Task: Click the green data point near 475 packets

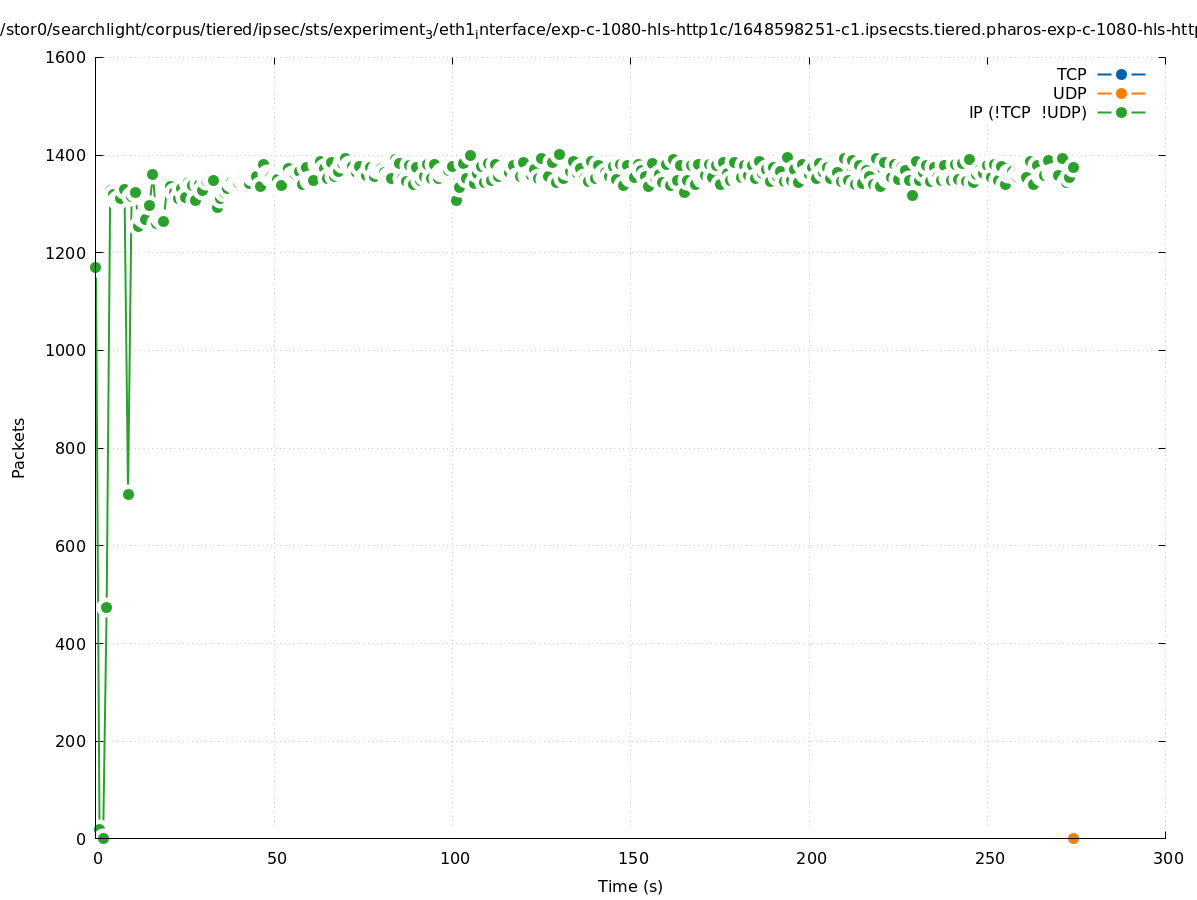Action: 106,607
